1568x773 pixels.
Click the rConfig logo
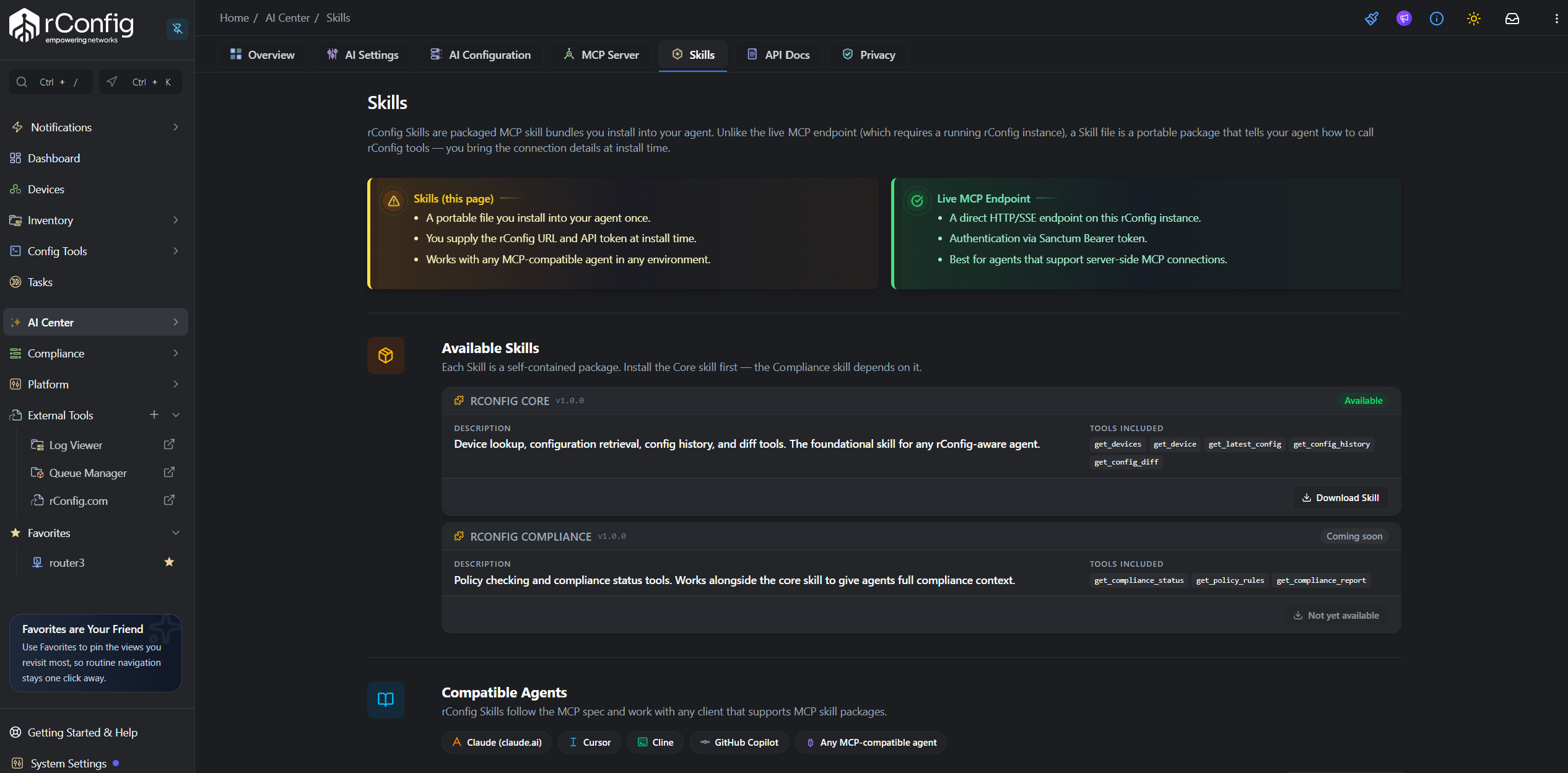(71, 26)
